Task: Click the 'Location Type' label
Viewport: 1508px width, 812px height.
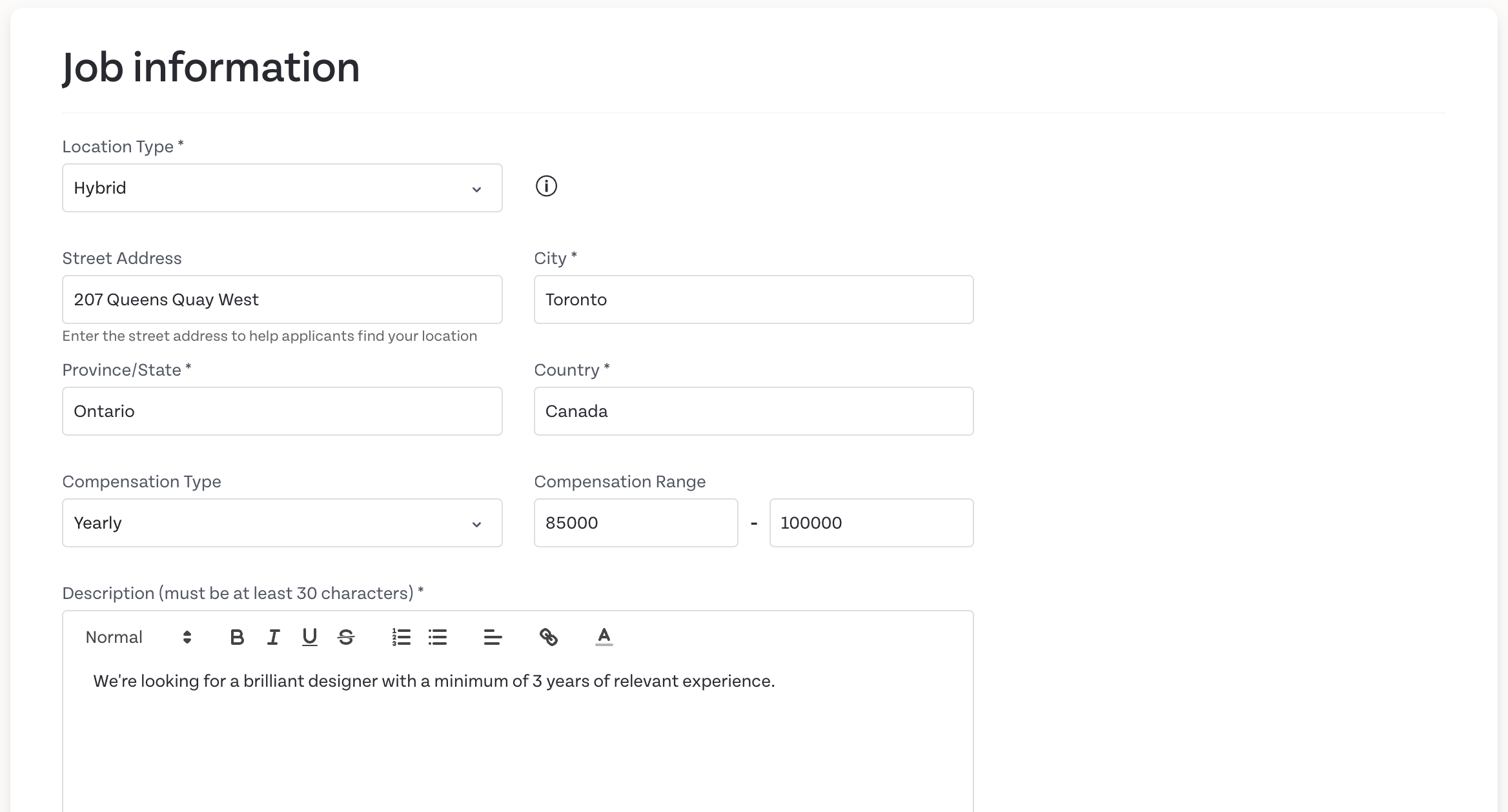Action: coord(123,147)
